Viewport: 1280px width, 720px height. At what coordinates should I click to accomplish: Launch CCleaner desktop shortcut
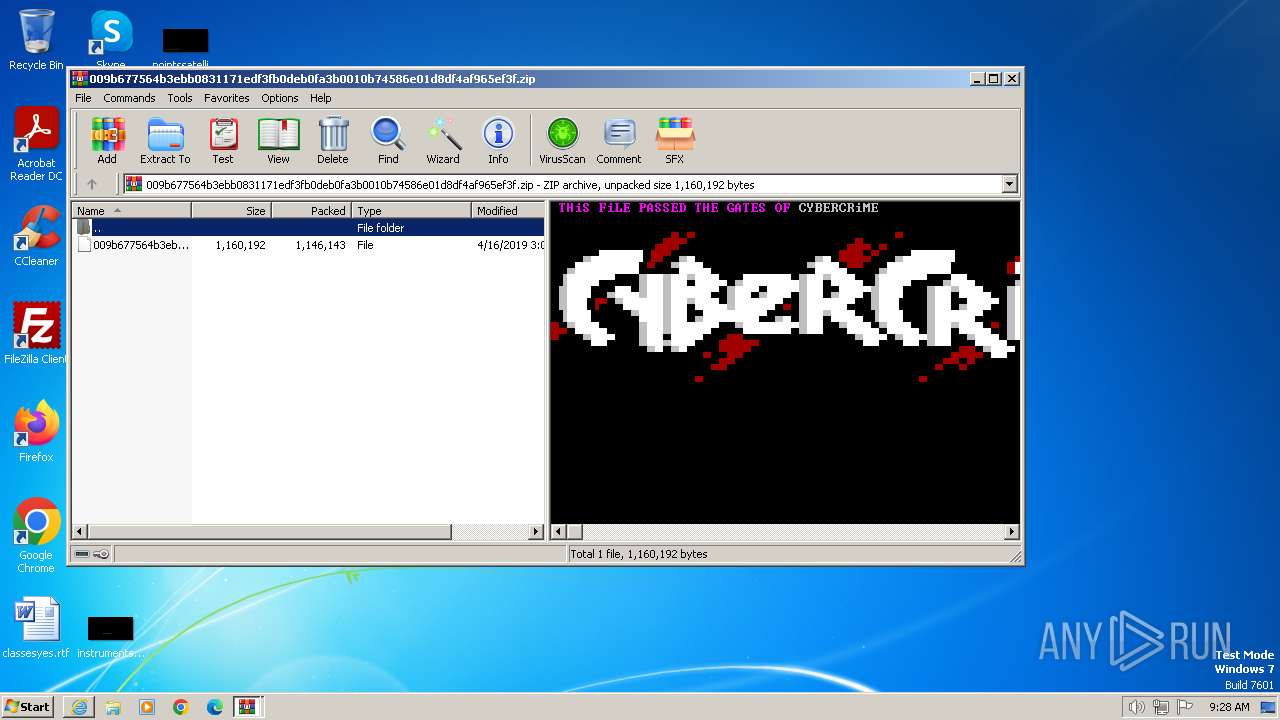pos(36,236)
